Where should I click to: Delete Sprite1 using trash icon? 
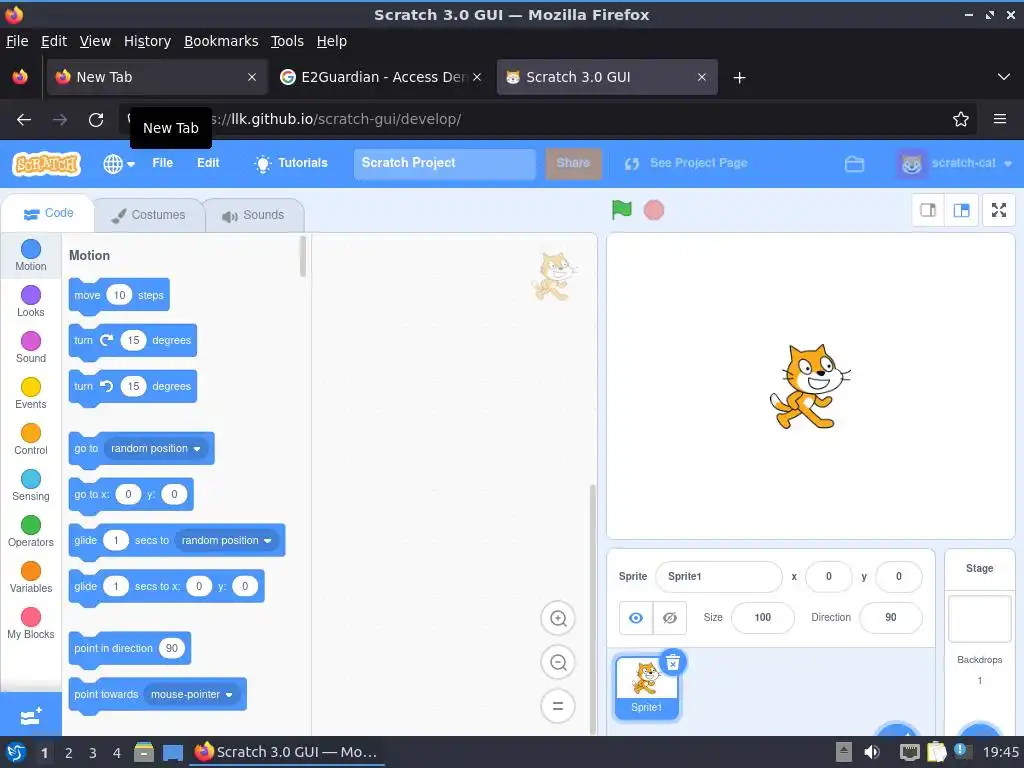(673, 663)
